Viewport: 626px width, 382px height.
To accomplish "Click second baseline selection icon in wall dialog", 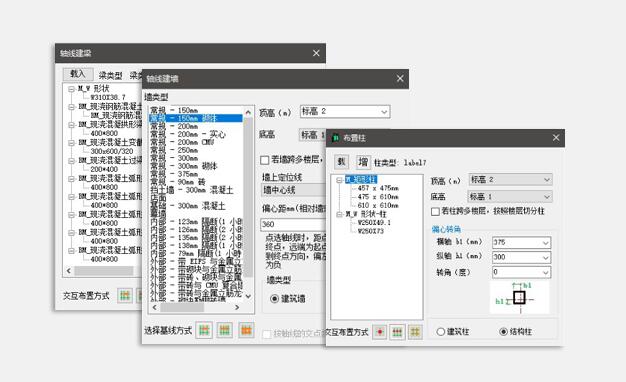I will click(x=225, y=331).
